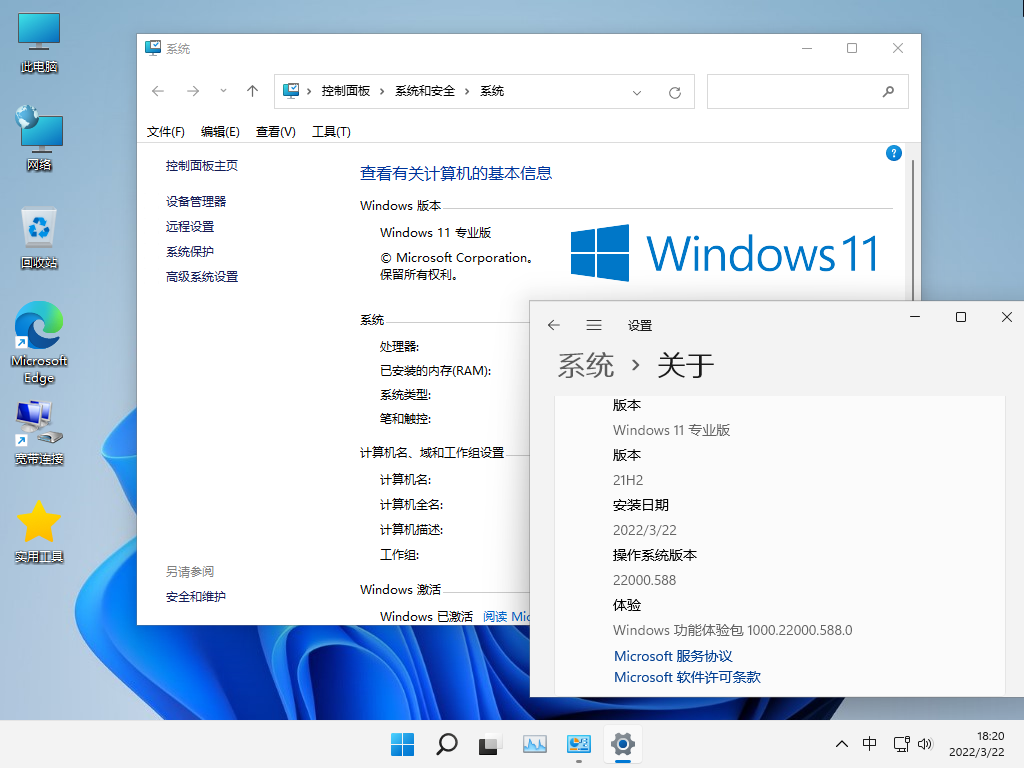Click the forward arrow in System window

193,91
